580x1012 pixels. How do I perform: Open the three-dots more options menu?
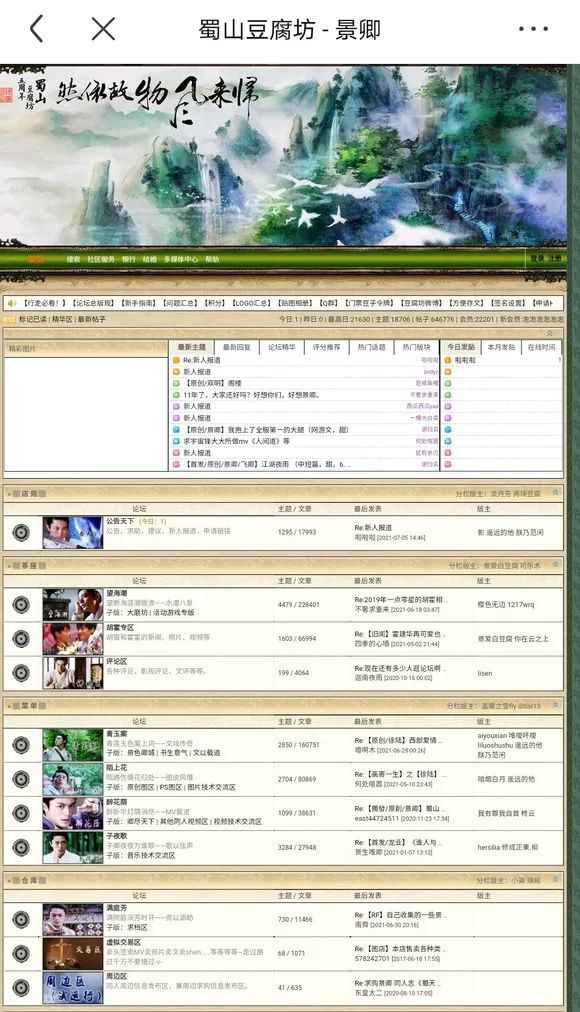(x=534, y=29)
